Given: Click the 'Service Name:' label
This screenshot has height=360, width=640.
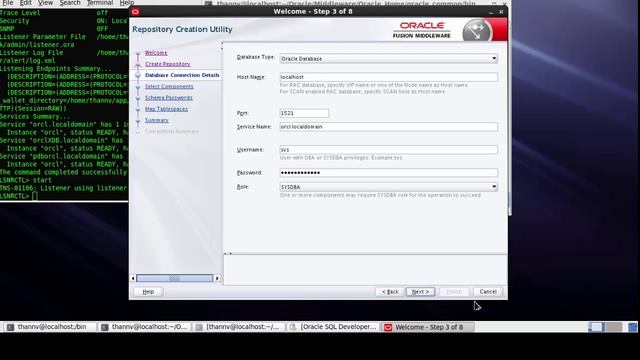Looking at the screenshot, I should 254,127.
